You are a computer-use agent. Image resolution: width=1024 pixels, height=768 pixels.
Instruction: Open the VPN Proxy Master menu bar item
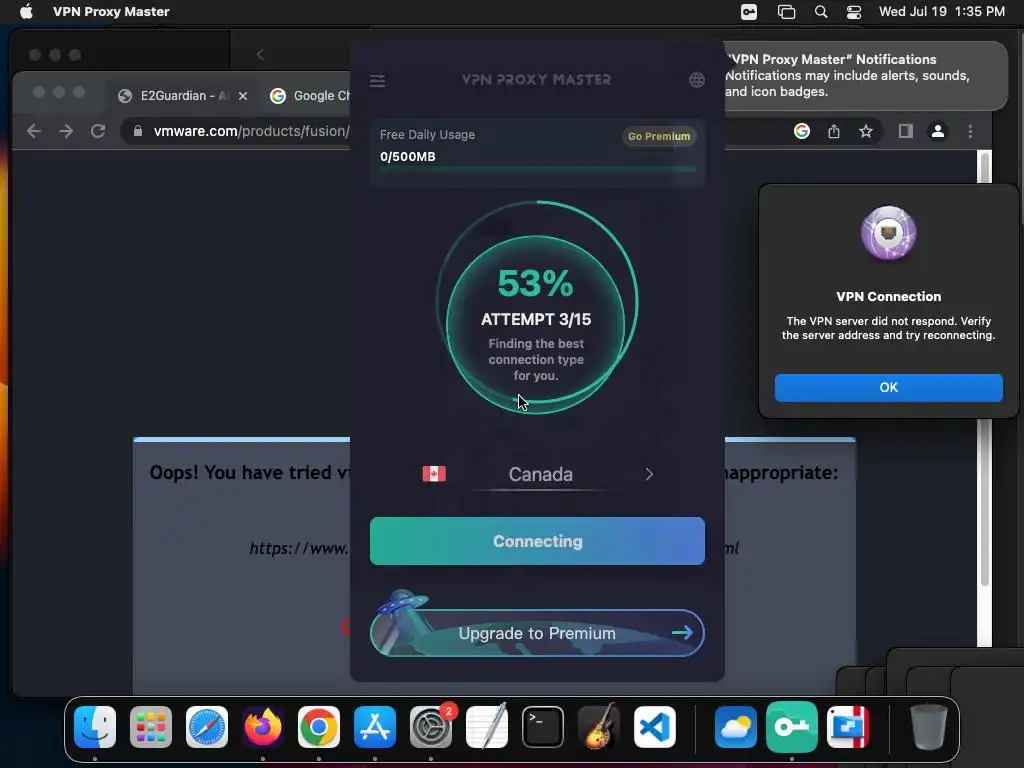click(111, 11)
